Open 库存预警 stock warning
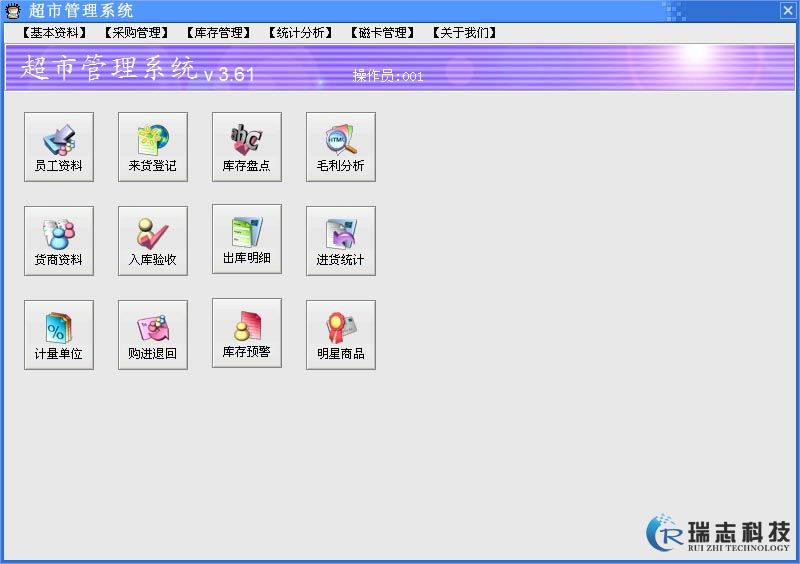The image size is (800, 564). (x=247, y=333)
